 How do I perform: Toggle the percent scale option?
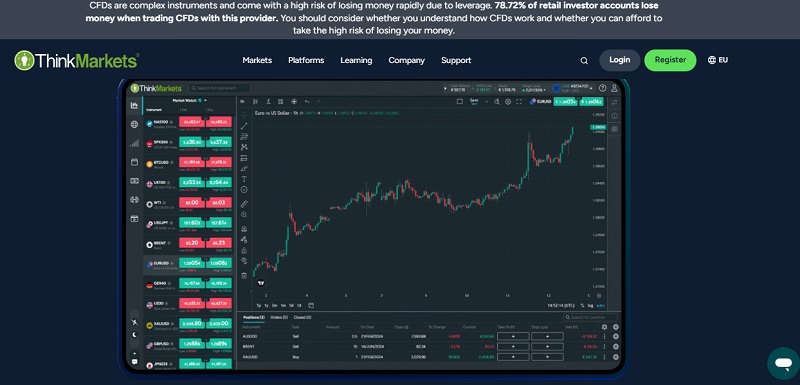582,305
